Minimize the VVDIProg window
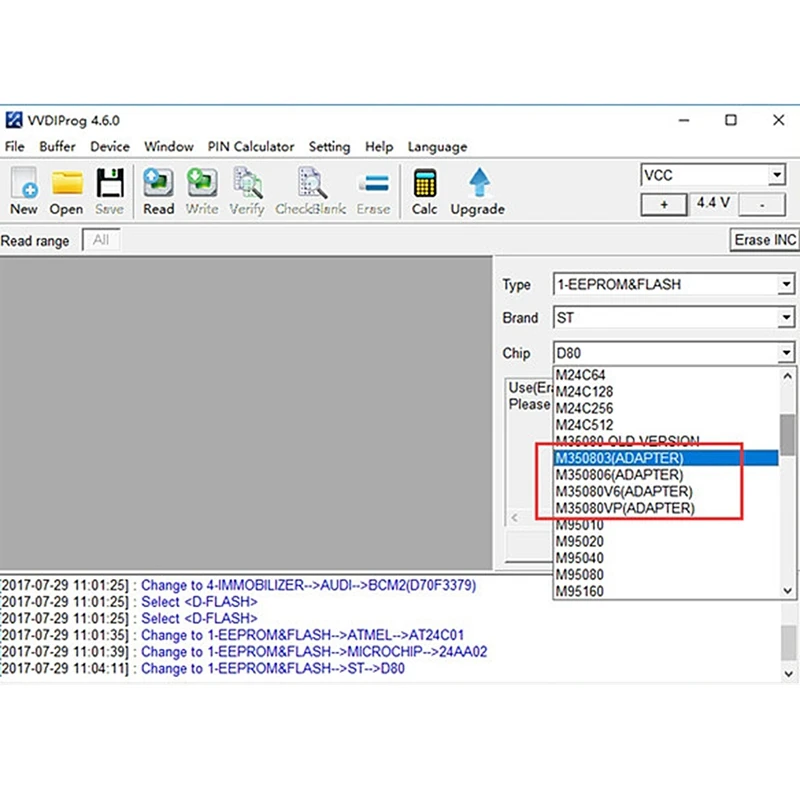800x800 pixels. pyautogui.click(x=684, y=120)
